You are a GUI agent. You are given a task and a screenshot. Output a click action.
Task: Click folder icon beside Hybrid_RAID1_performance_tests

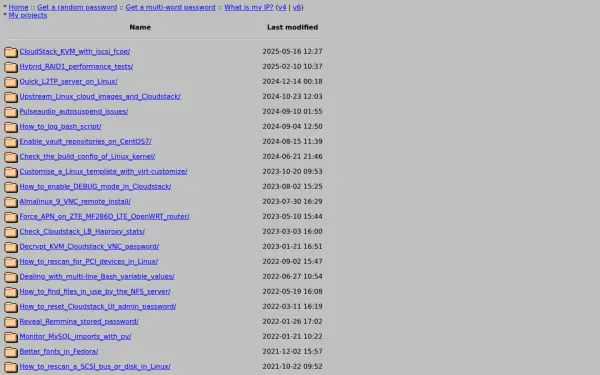(x=11, y=67)
